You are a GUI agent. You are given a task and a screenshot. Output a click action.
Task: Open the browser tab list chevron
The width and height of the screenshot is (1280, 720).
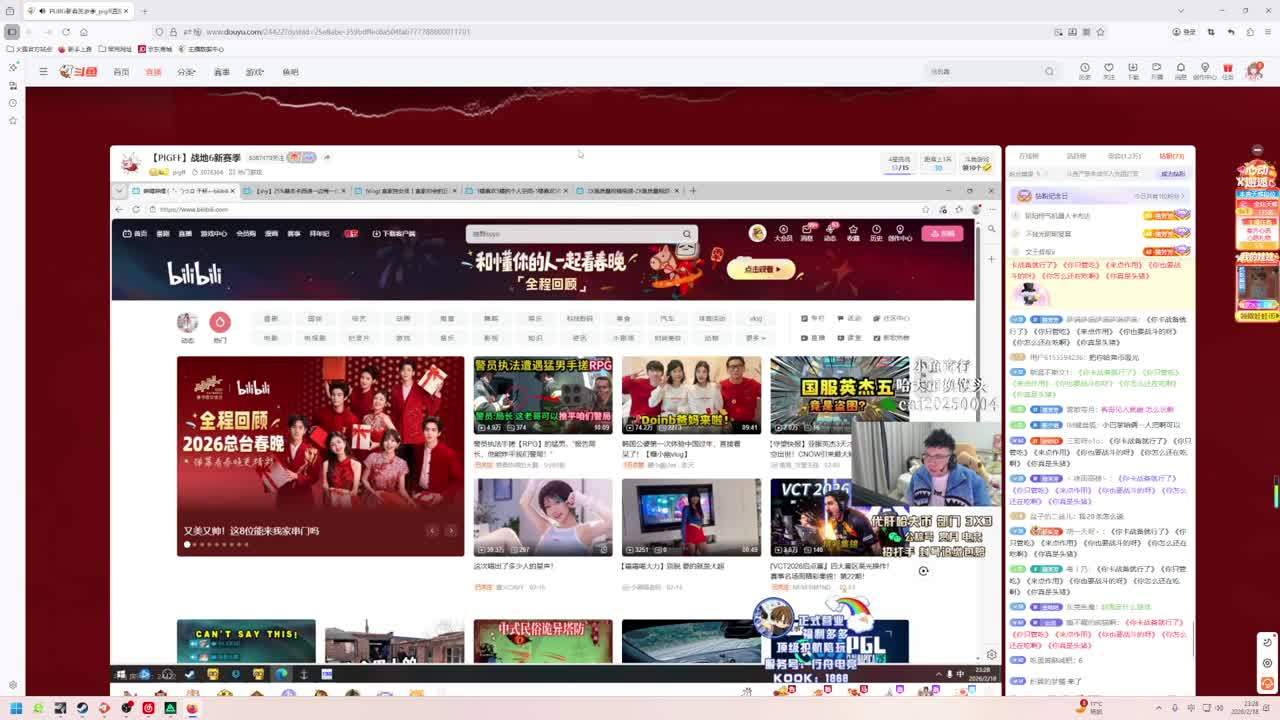tap(1181, 11)
